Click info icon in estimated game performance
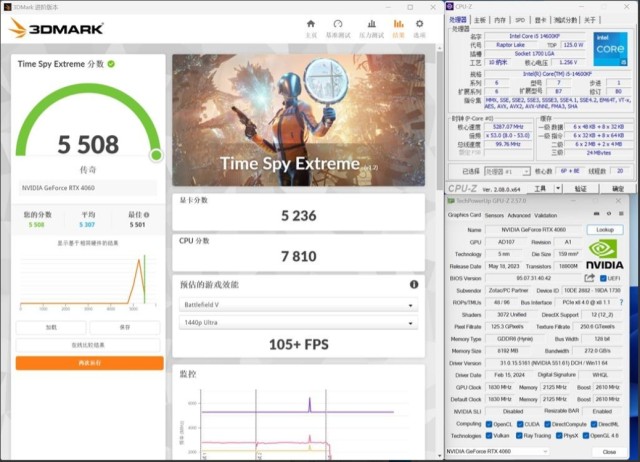The image size is (640, 462). pyautogui.click(x=413, y=284)
